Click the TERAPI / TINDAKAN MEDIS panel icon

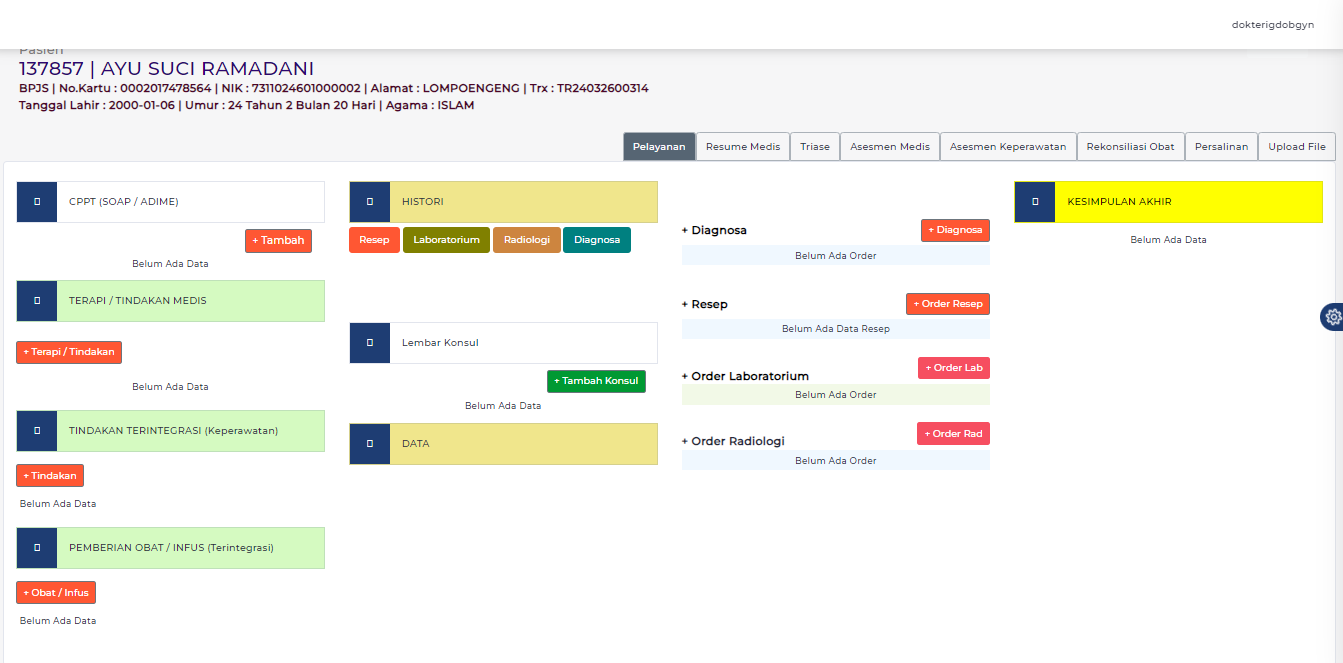[x=36, y=301]
